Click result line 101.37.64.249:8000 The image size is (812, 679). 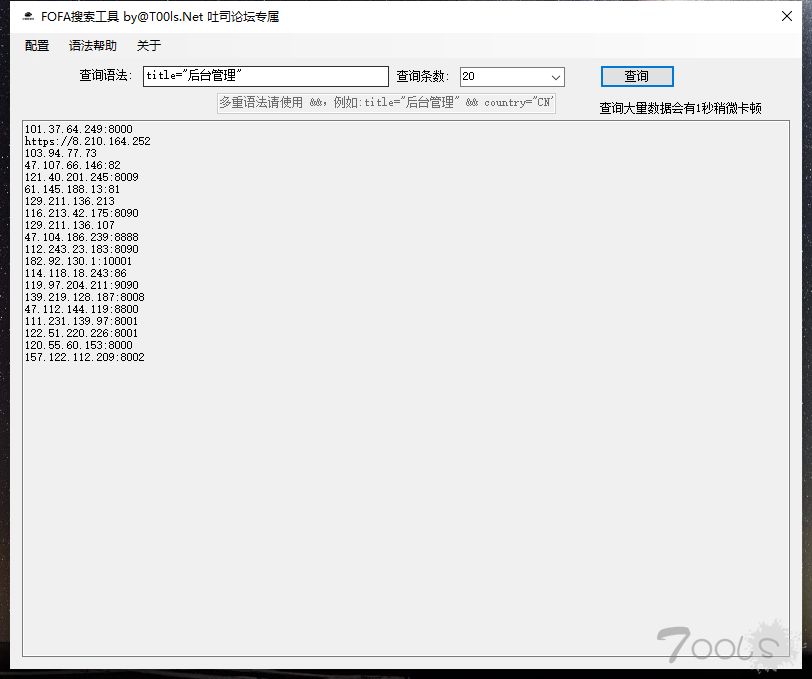[x=78, y=129]
